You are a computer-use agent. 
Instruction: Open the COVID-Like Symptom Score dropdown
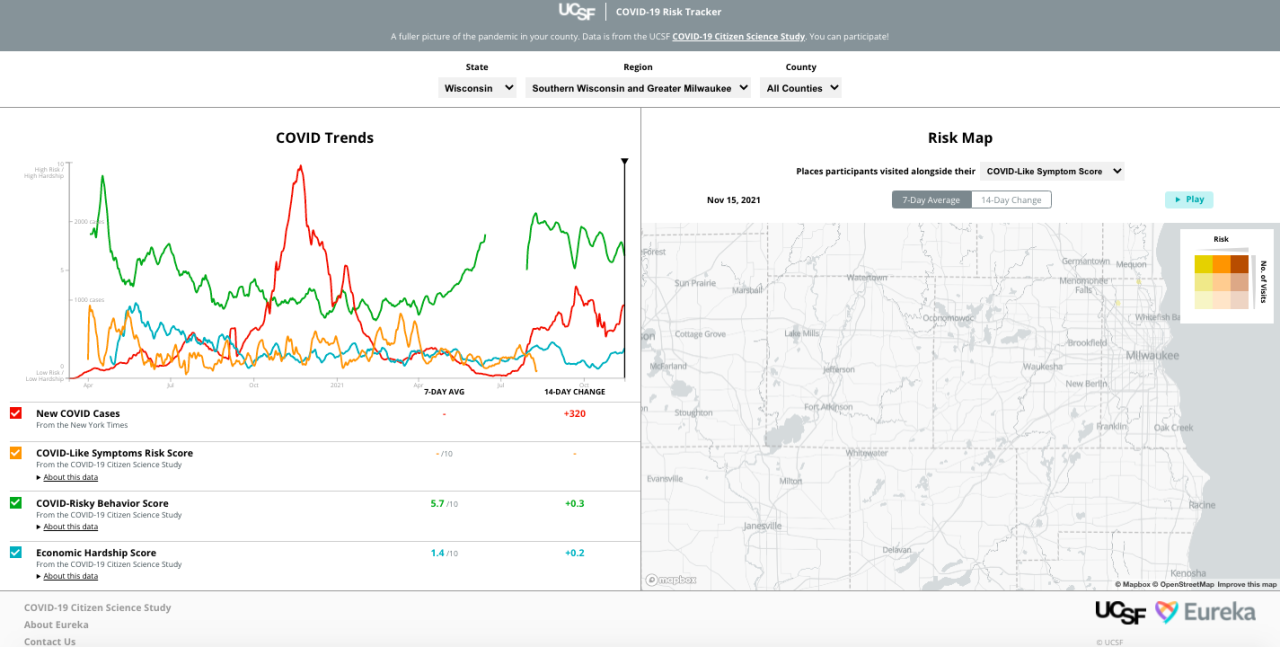(1052, 171)
